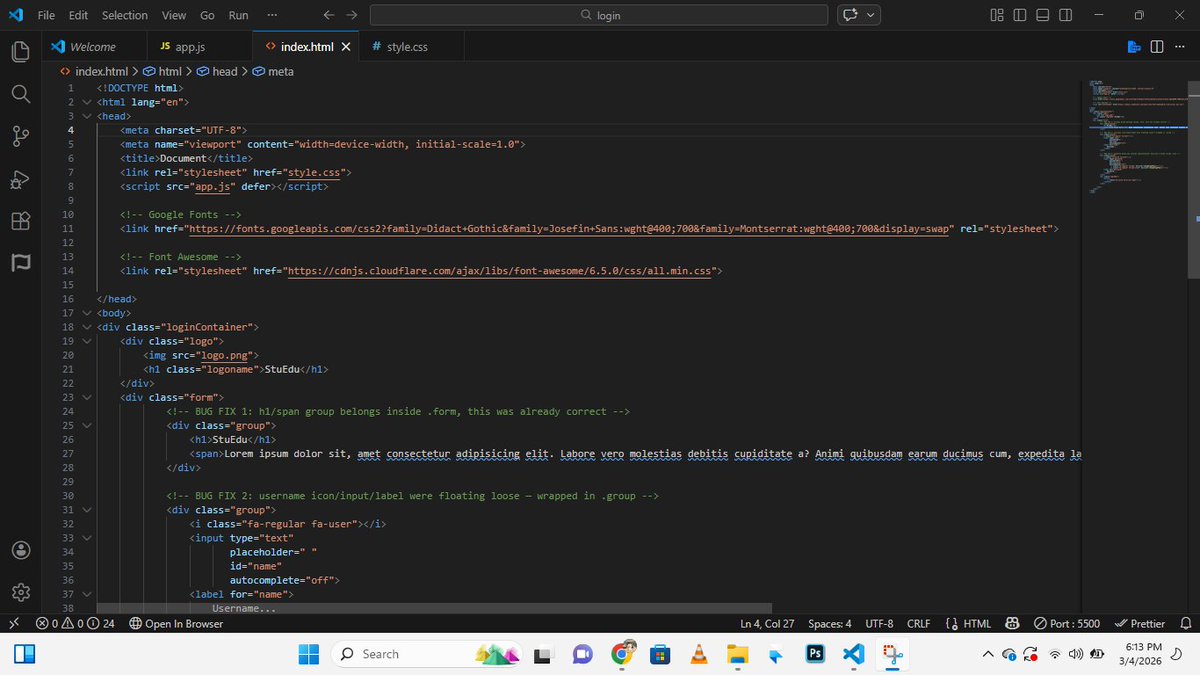Toggle Live Server on Port 5500
This screenshot has height=675, width=1200.
pos(1067,624)
